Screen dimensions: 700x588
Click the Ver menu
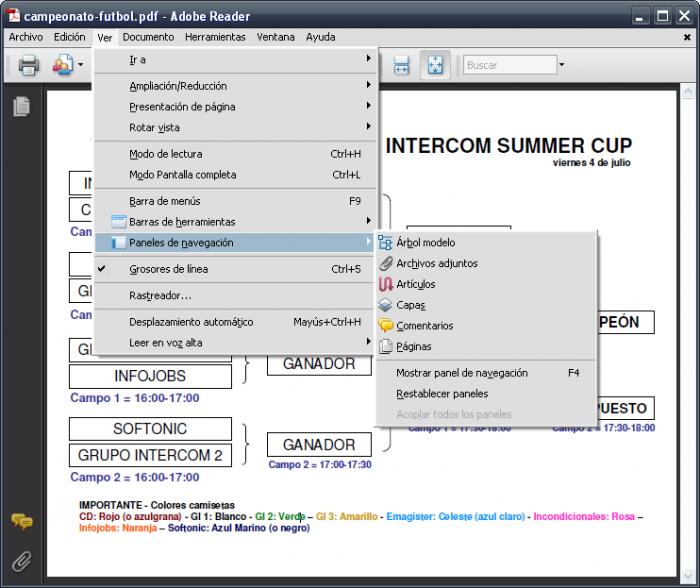click(105, 38)
